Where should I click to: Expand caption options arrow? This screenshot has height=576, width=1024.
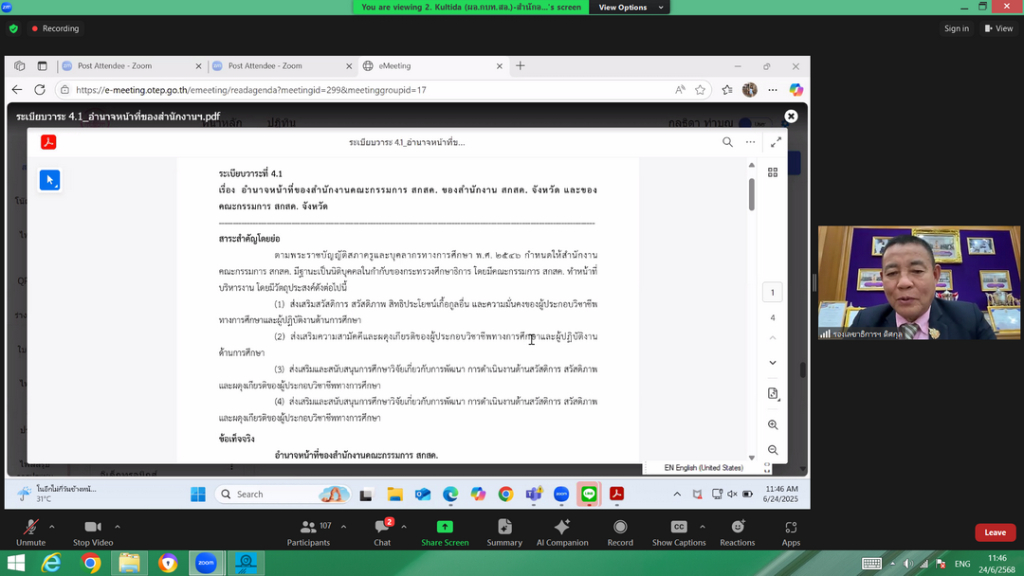coord(702,526)
